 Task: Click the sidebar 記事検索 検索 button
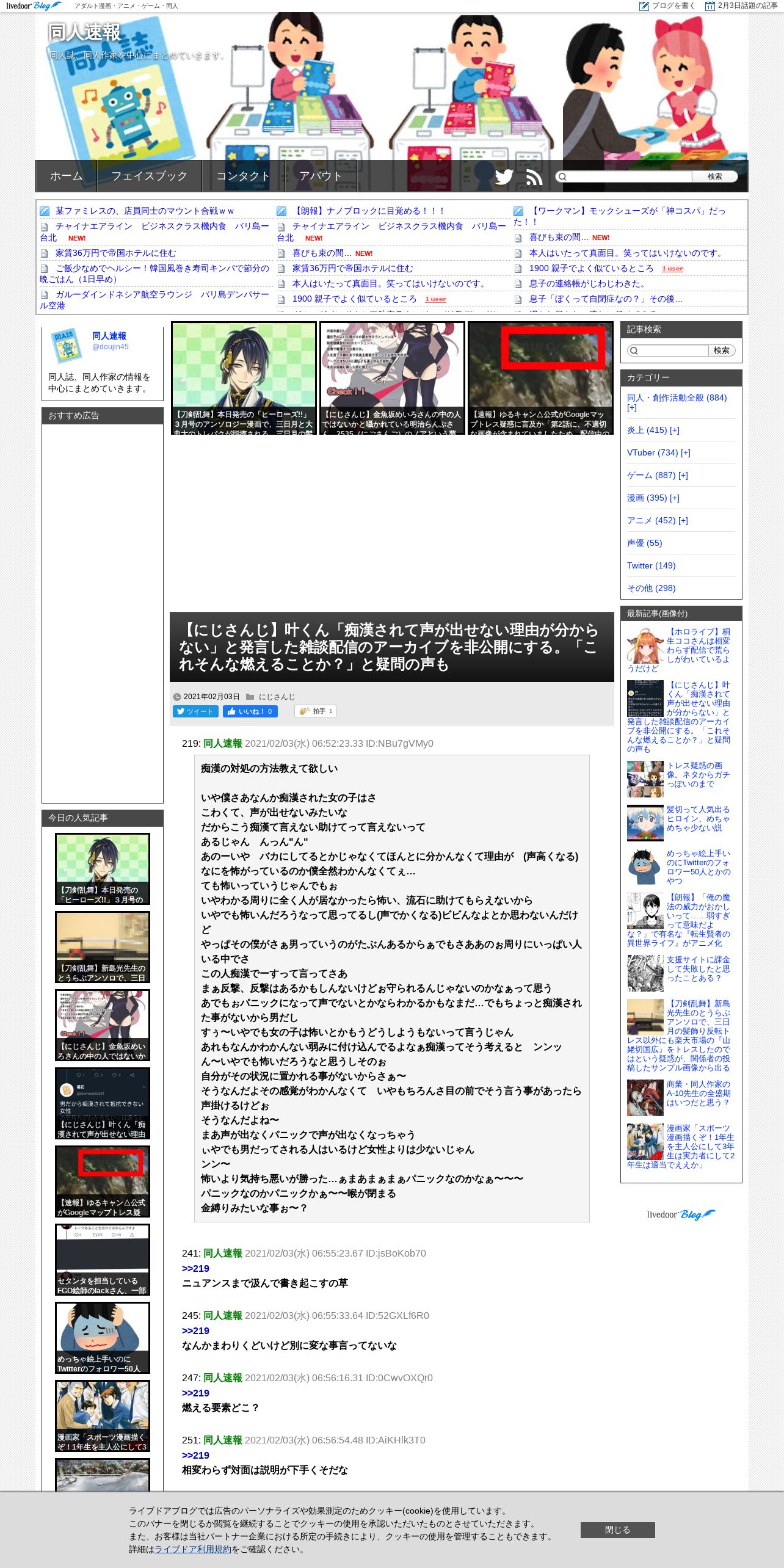click(x=722, y=350)
